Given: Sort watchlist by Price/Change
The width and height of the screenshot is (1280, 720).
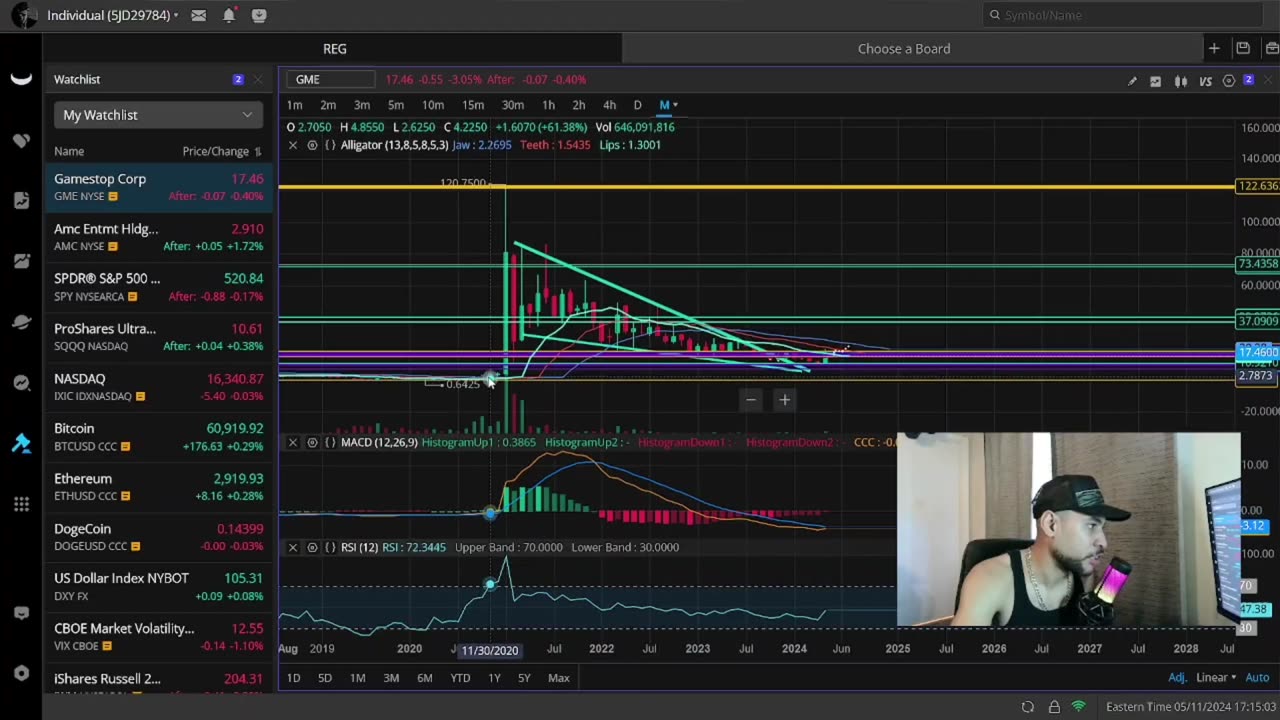Looking at the screenshot, I should pos(221,151).
